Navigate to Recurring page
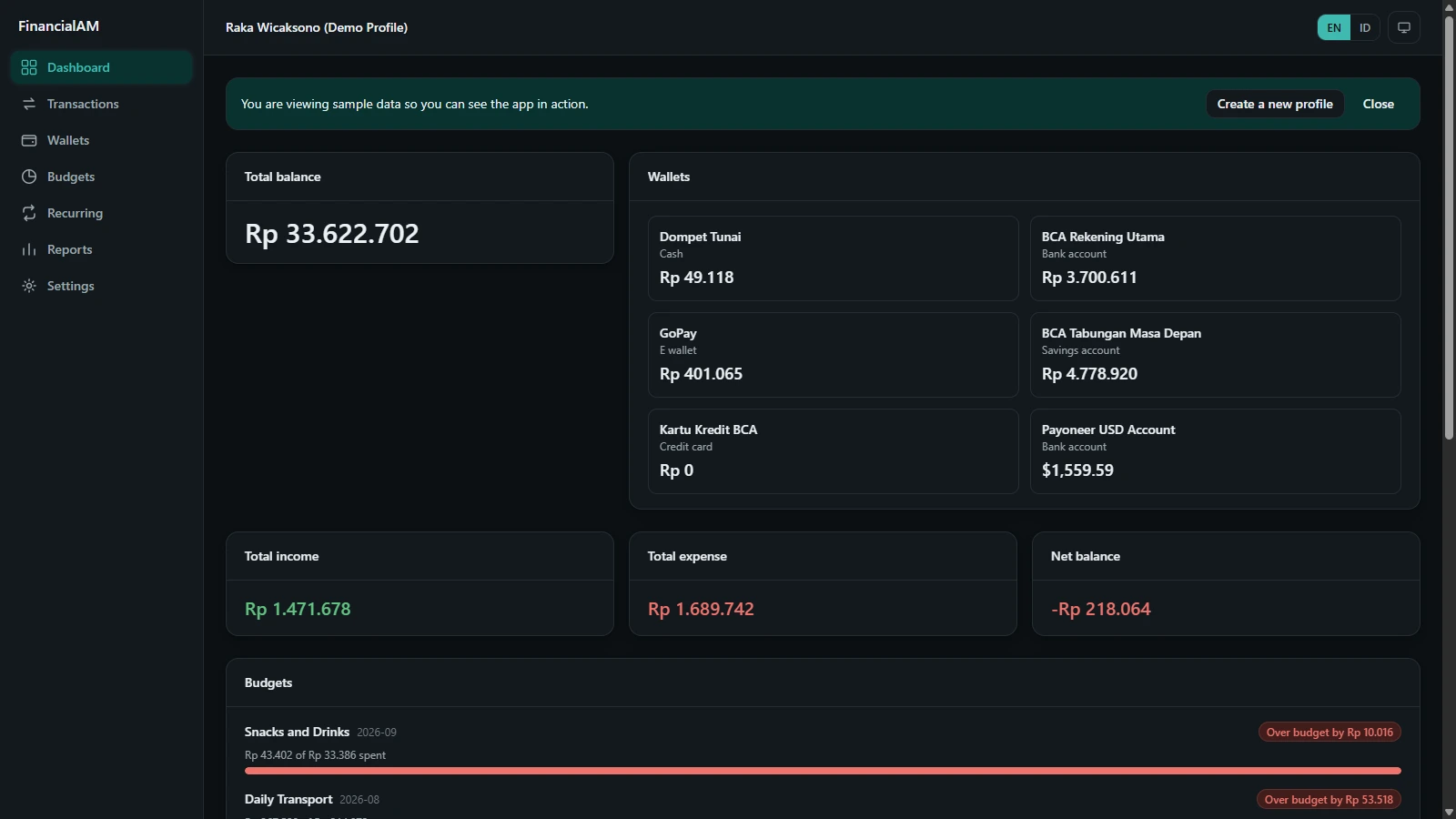 coord(102,213)
